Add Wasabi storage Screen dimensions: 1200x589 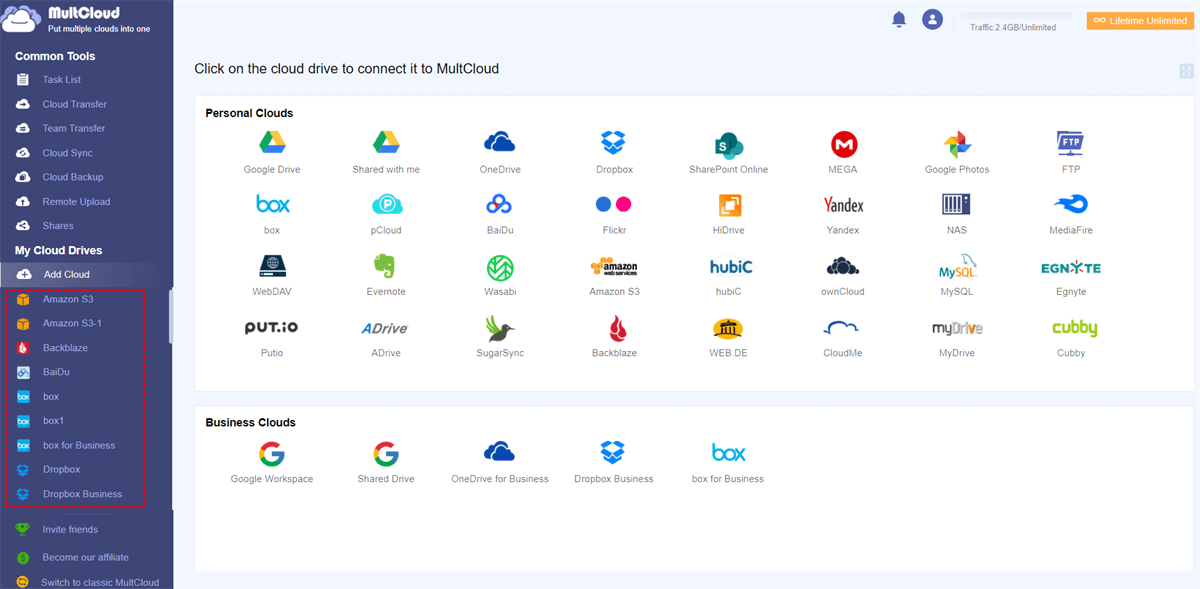(x=500, y=275)
